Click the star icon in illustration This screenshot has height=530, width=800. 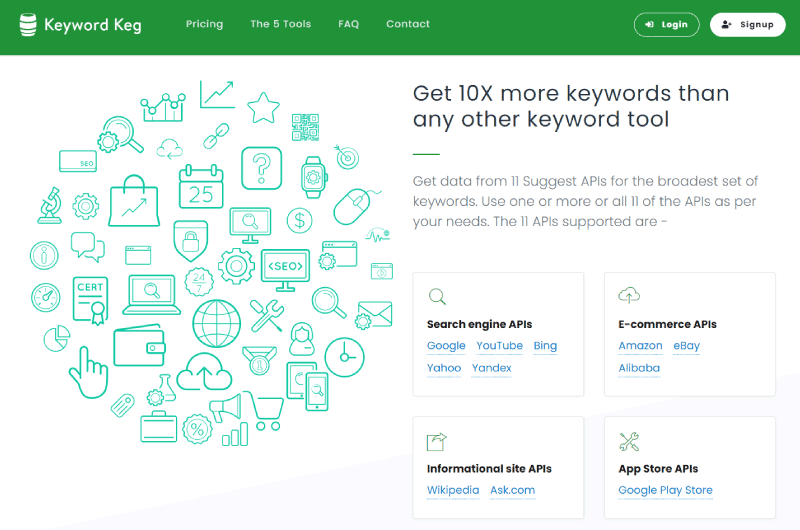coord(263,108)
